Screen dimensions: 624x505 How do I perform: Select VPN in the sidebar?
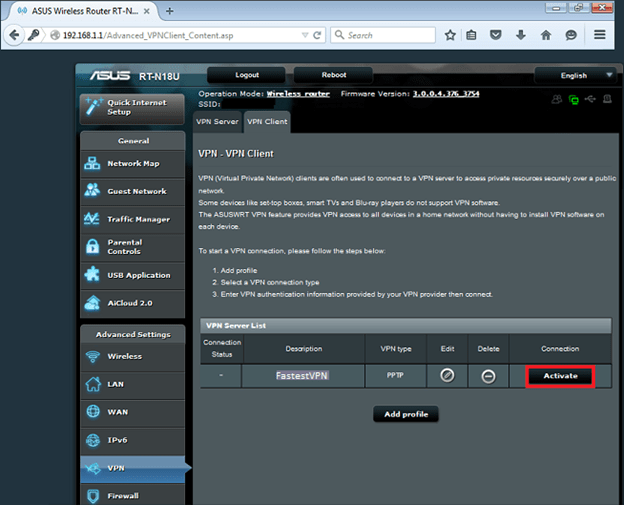pyautogui.click(x=134, y=468)
